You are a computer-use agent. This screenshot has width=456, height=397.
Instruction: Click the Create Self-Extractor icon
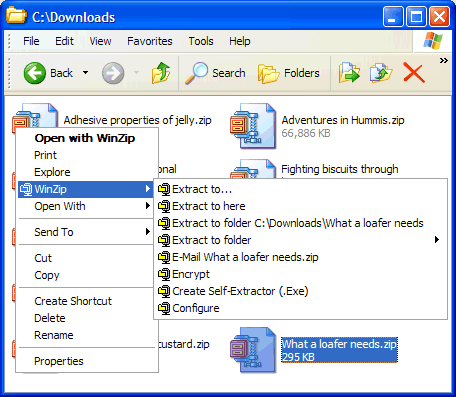click(164, 291)
